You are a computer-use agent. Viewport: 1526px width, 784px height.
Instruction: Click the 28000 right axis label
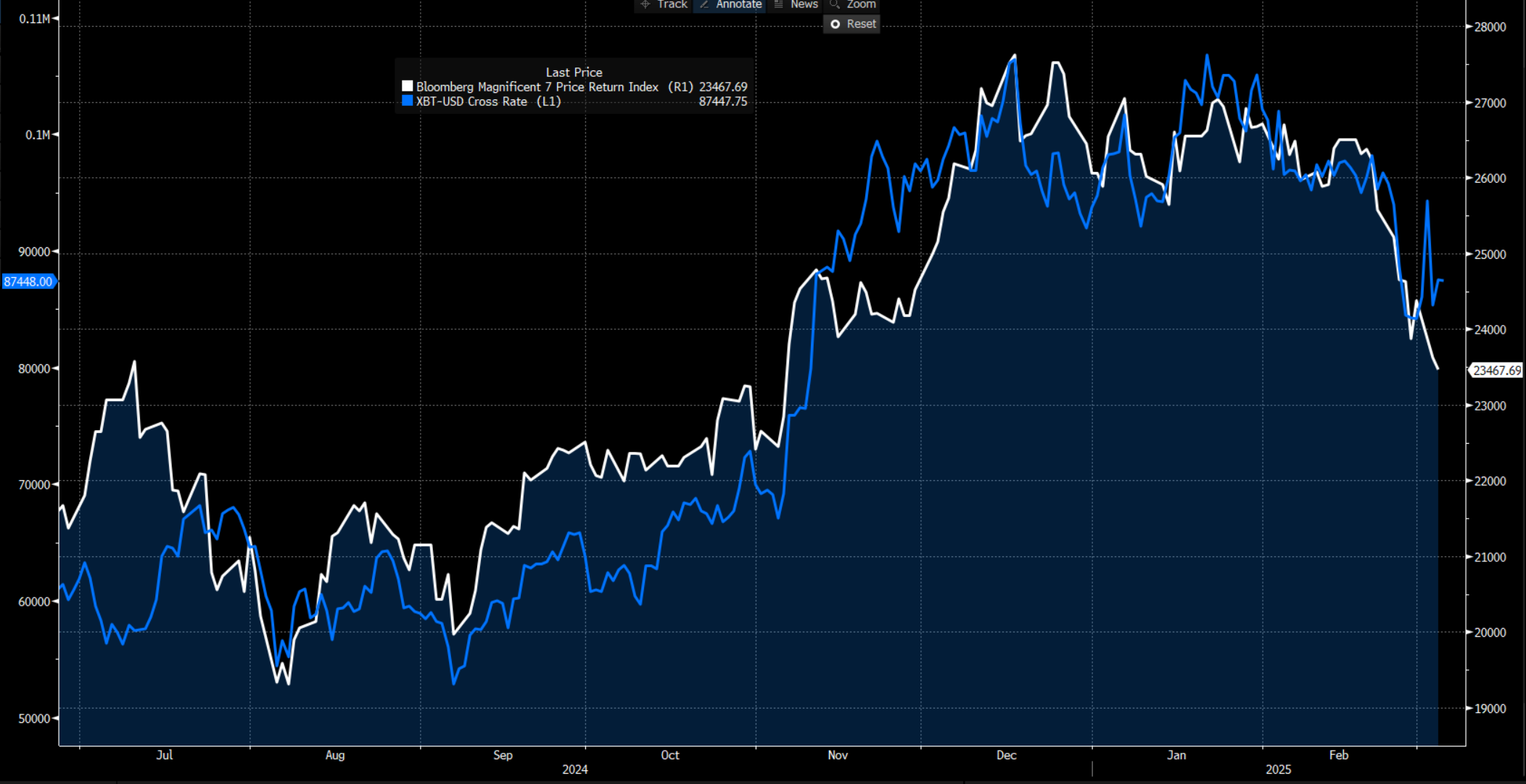[x=1490, y=27]
